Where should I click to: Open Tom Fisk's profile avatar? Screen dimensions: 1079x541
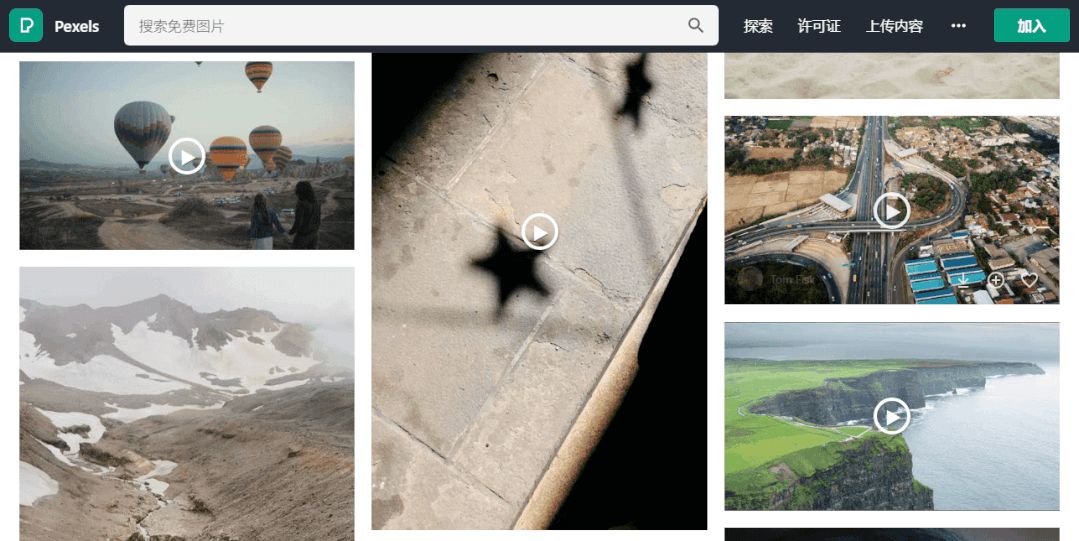pyautogui.click(x=750, y=279)
